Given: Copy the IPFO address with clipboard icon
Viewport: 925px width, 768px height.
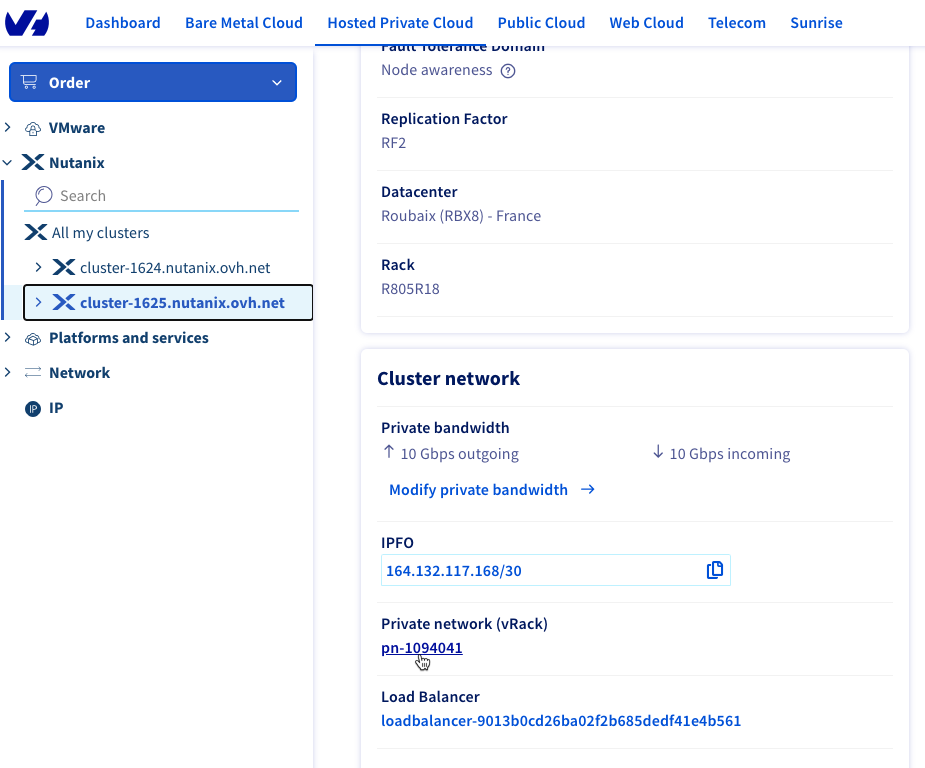Looking at the screenshot, I should coord(715,570).
